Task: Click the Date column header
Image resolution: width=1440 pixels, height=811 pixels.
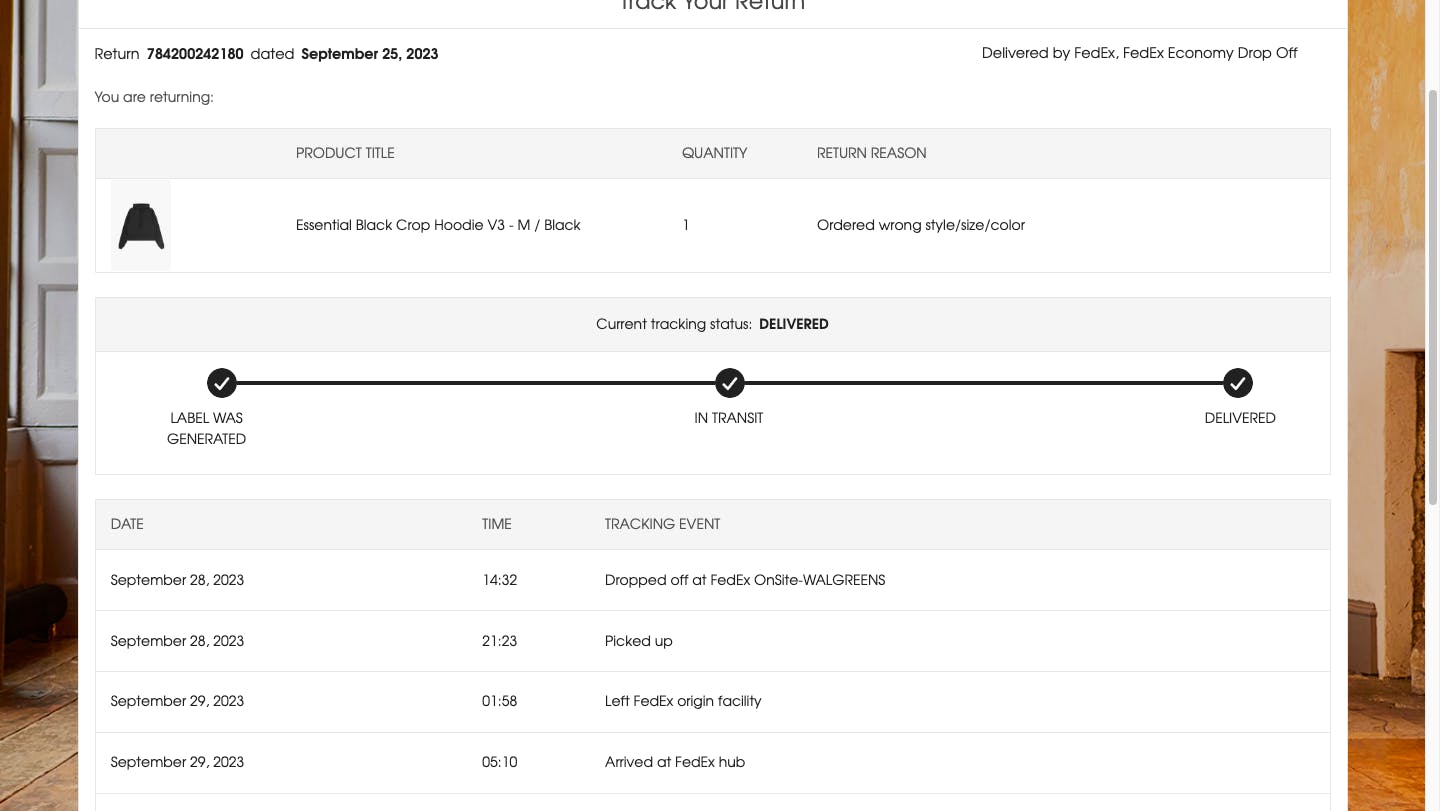Action: pyautogui.click(x=127, y=524)
